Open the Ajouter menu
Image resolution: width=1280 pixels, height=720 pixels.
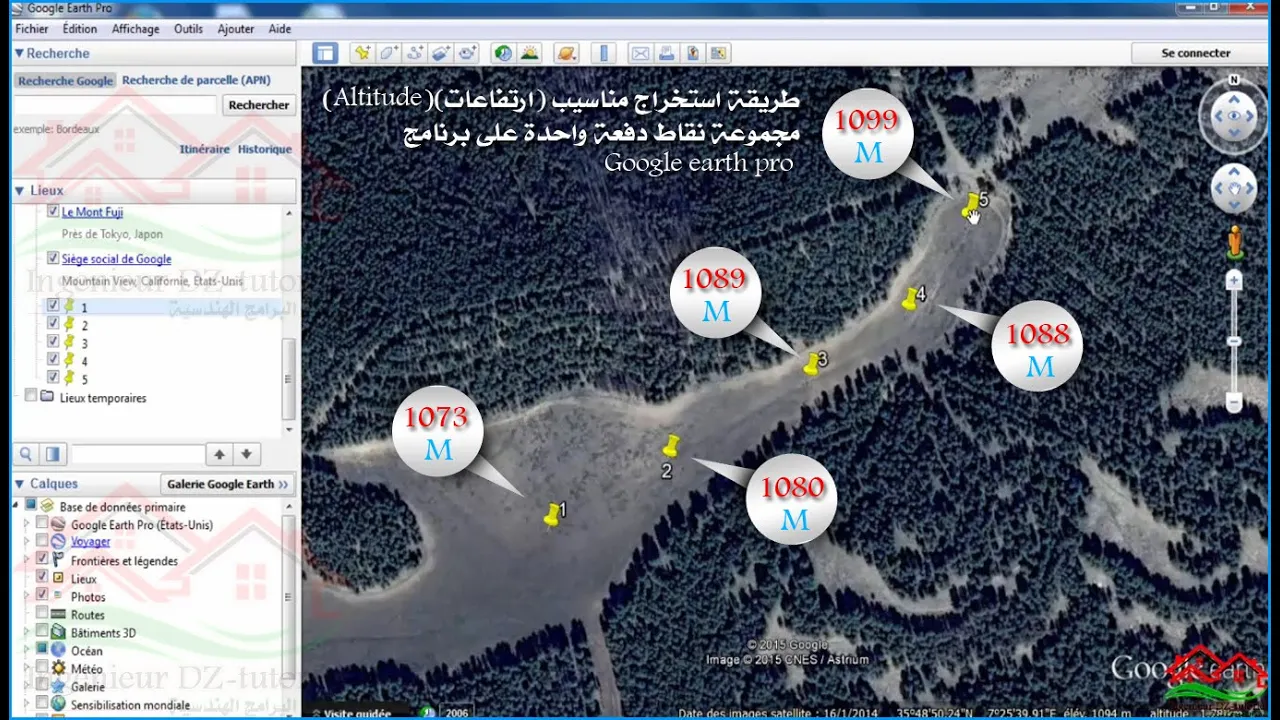coord(236,29)
